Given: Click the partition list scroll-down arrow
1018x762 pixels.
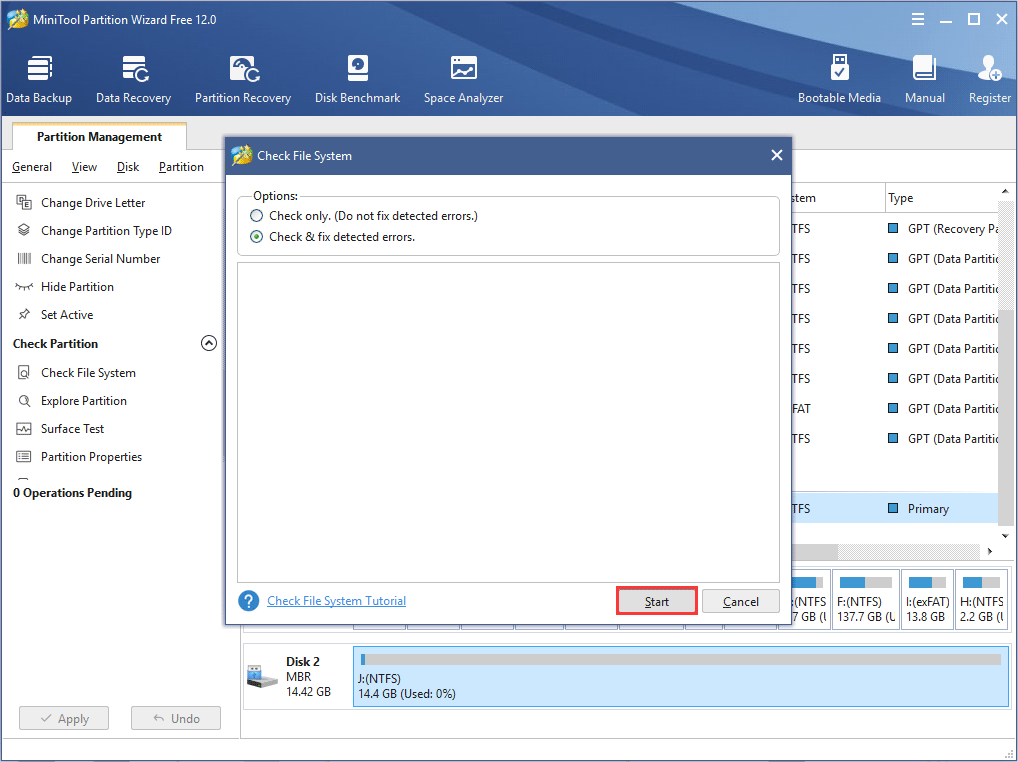Looking at the screenshot, I should pos(1005,535).
